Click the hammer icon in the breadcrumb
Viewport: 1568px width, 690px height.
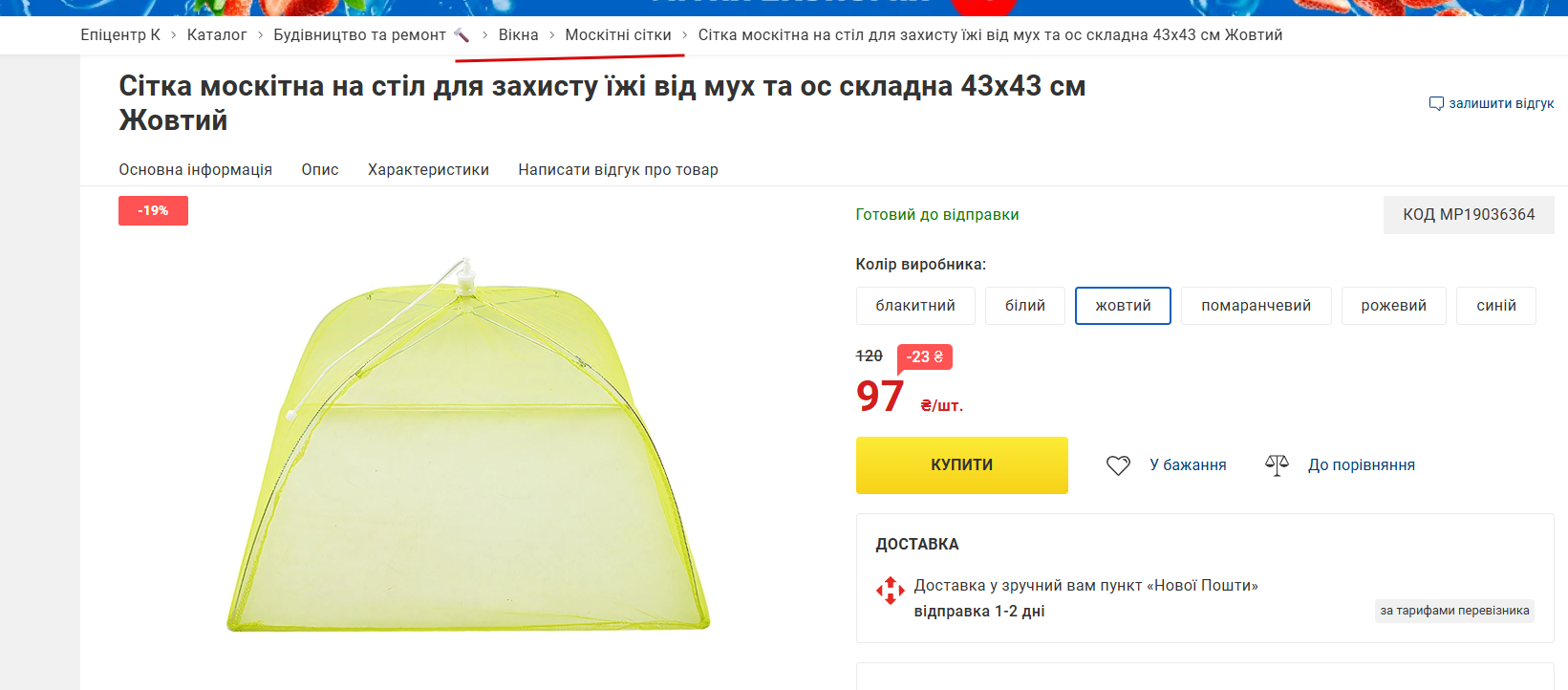tap(462, 35)
